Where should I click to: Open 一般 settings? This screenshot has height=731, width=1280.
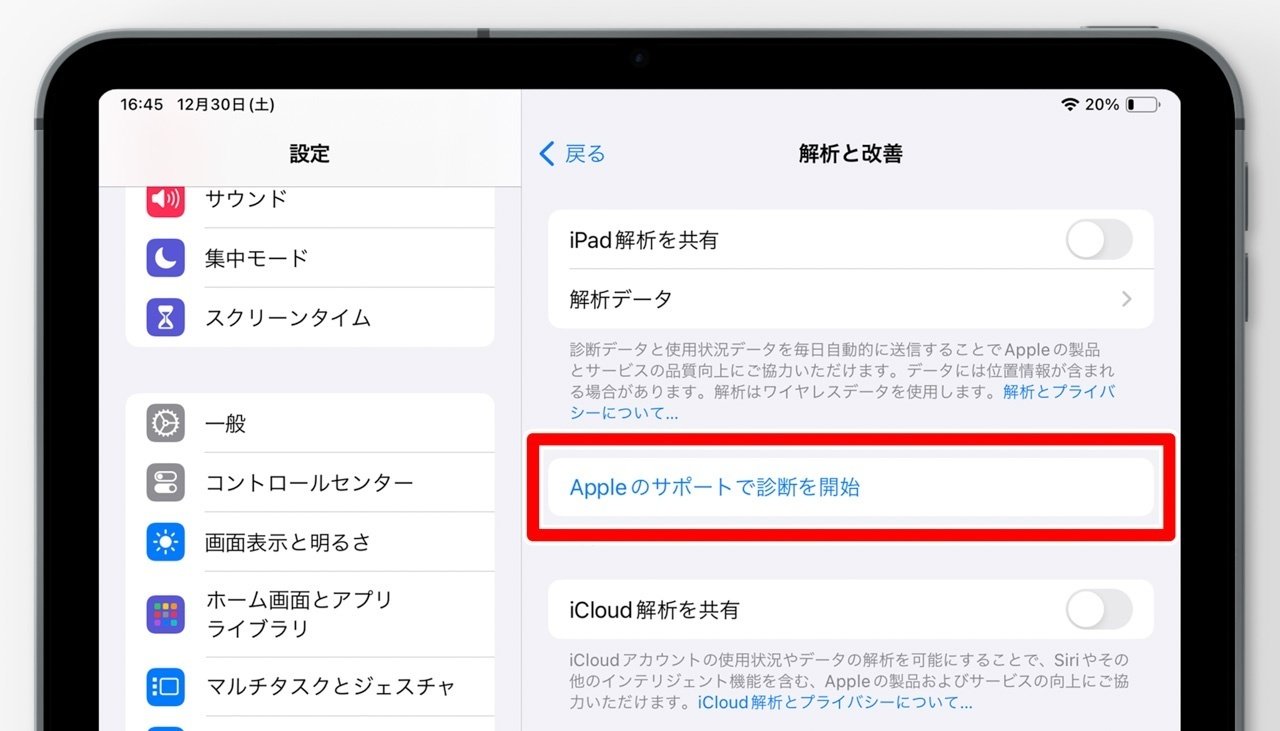pos(310,424)
